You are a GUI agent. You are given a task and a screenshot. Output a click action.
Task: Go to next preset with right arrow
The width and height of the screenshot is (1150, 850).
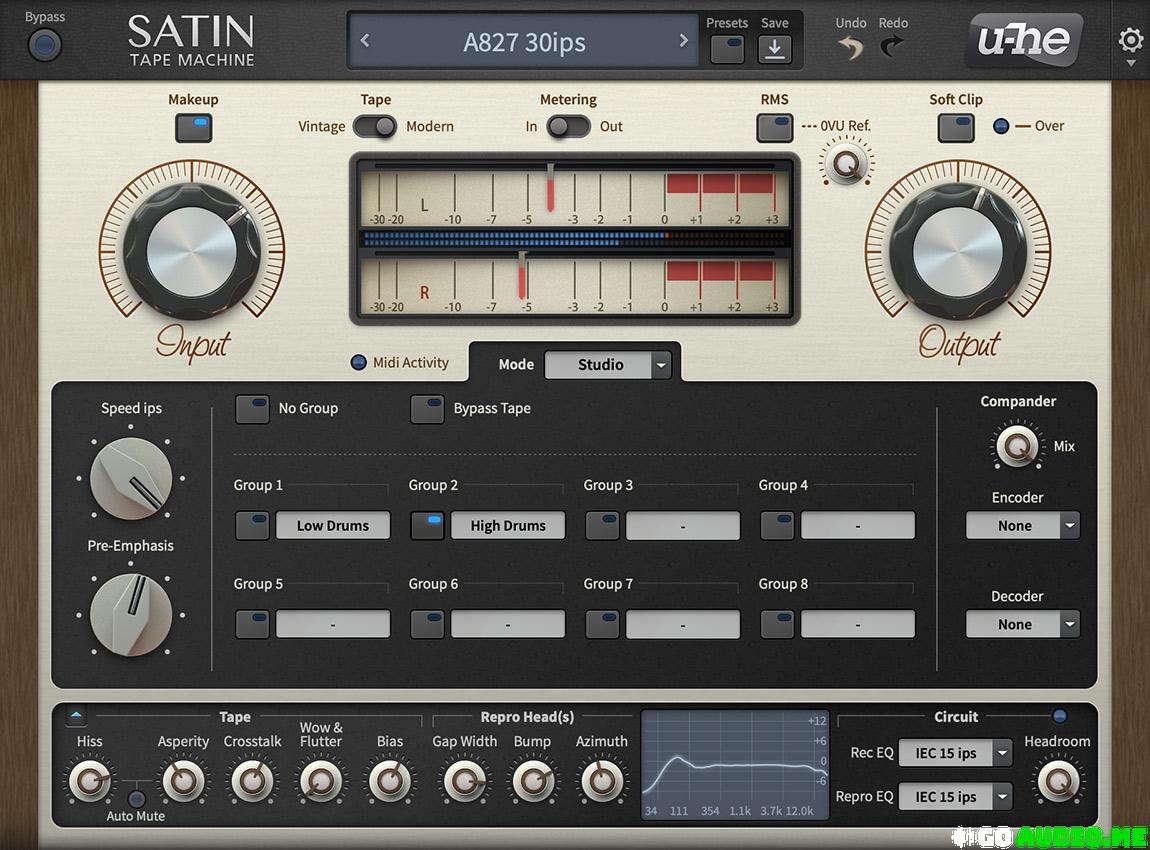point(684,41)
